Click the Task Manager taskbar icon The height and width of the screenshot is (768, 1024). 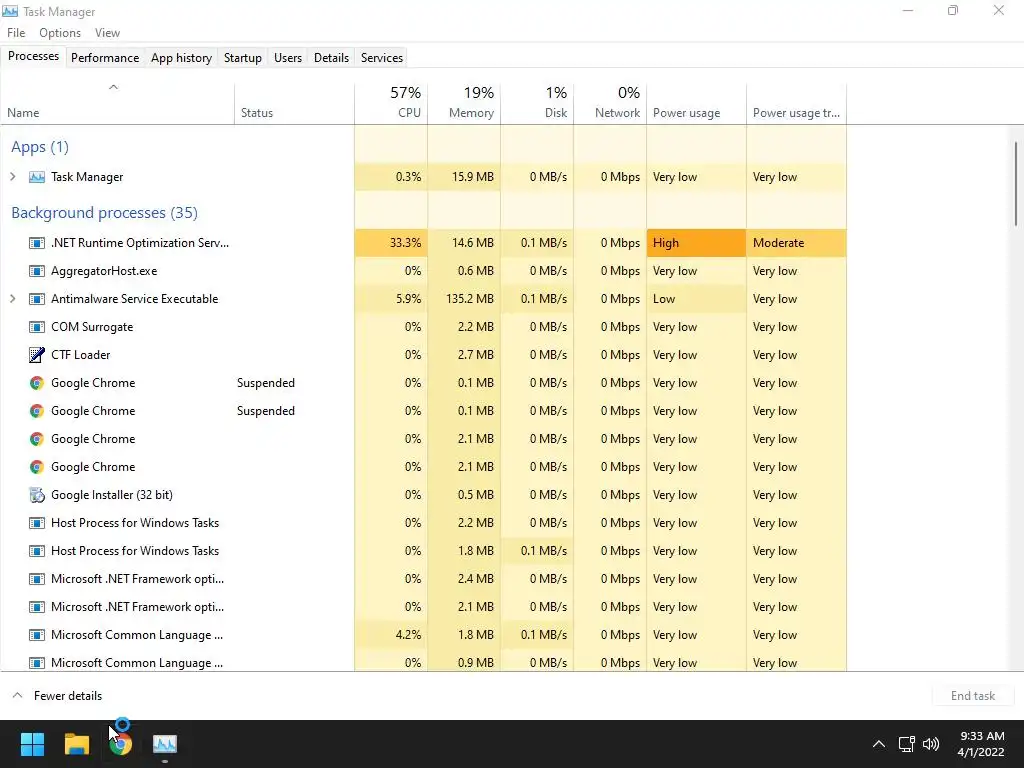point(165,744)
